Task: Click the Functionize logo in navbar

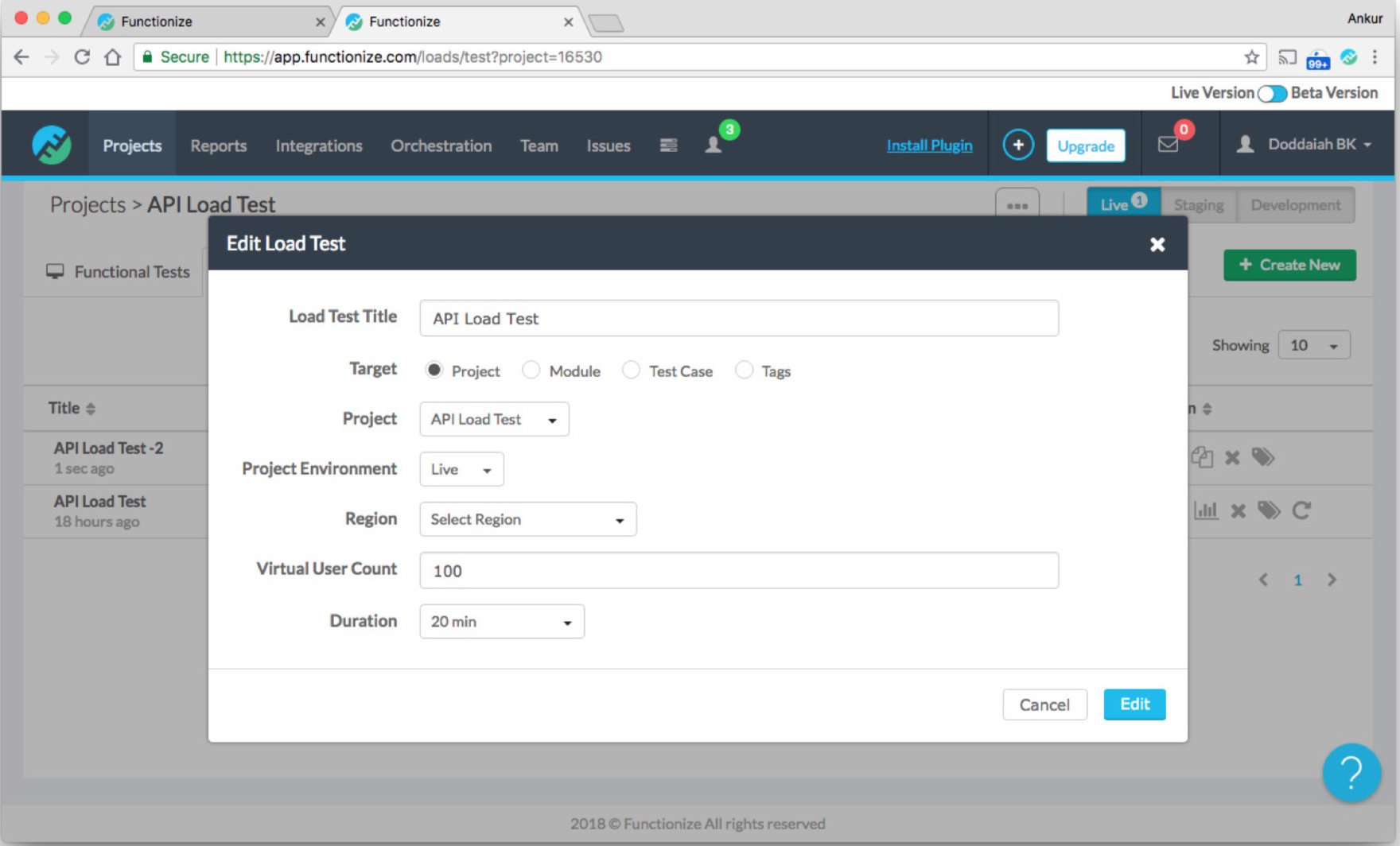Action: (x=52, y=145)
